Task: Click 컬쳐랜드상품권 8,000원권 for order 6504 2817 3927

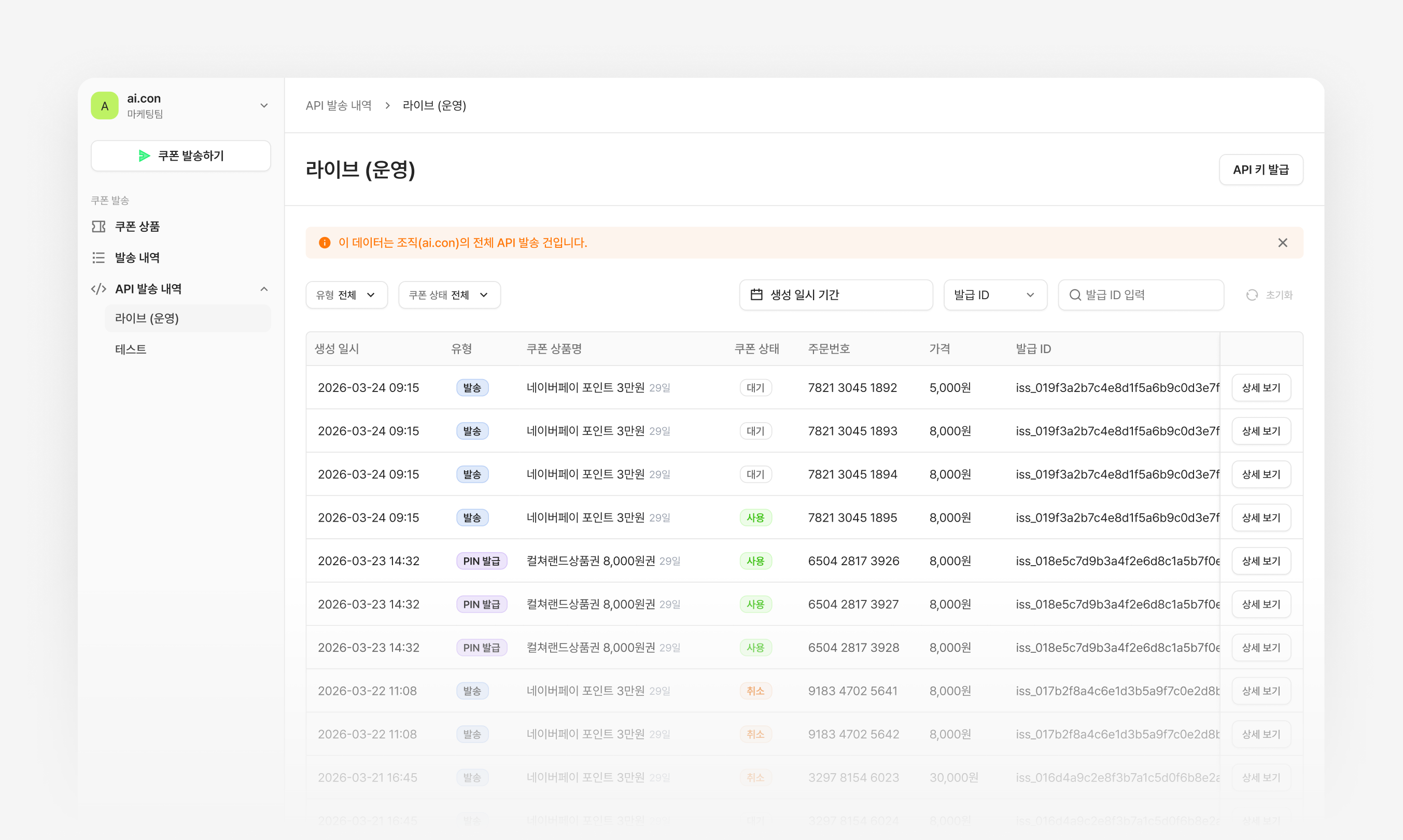Action: click(x=591, y=604)
